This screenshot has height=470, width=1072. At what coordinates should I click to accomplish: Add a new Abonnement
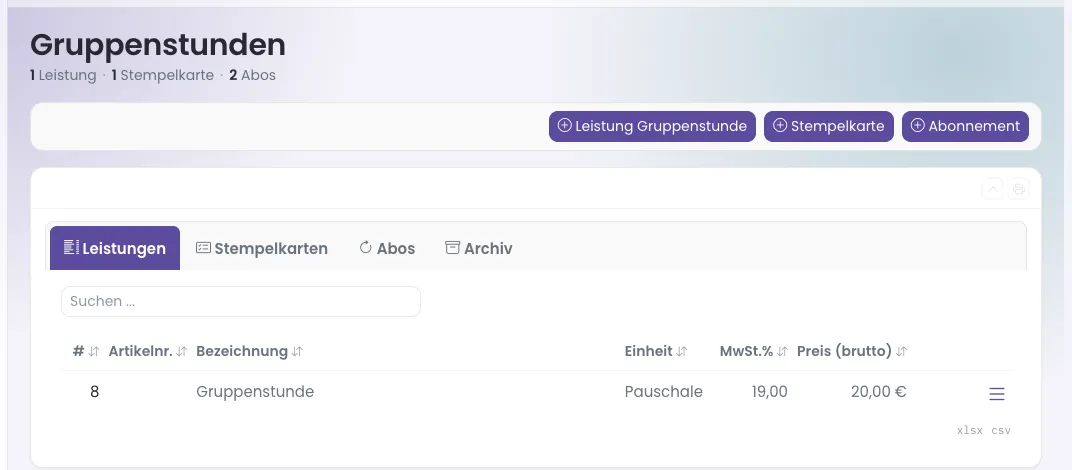pos(965,127)
